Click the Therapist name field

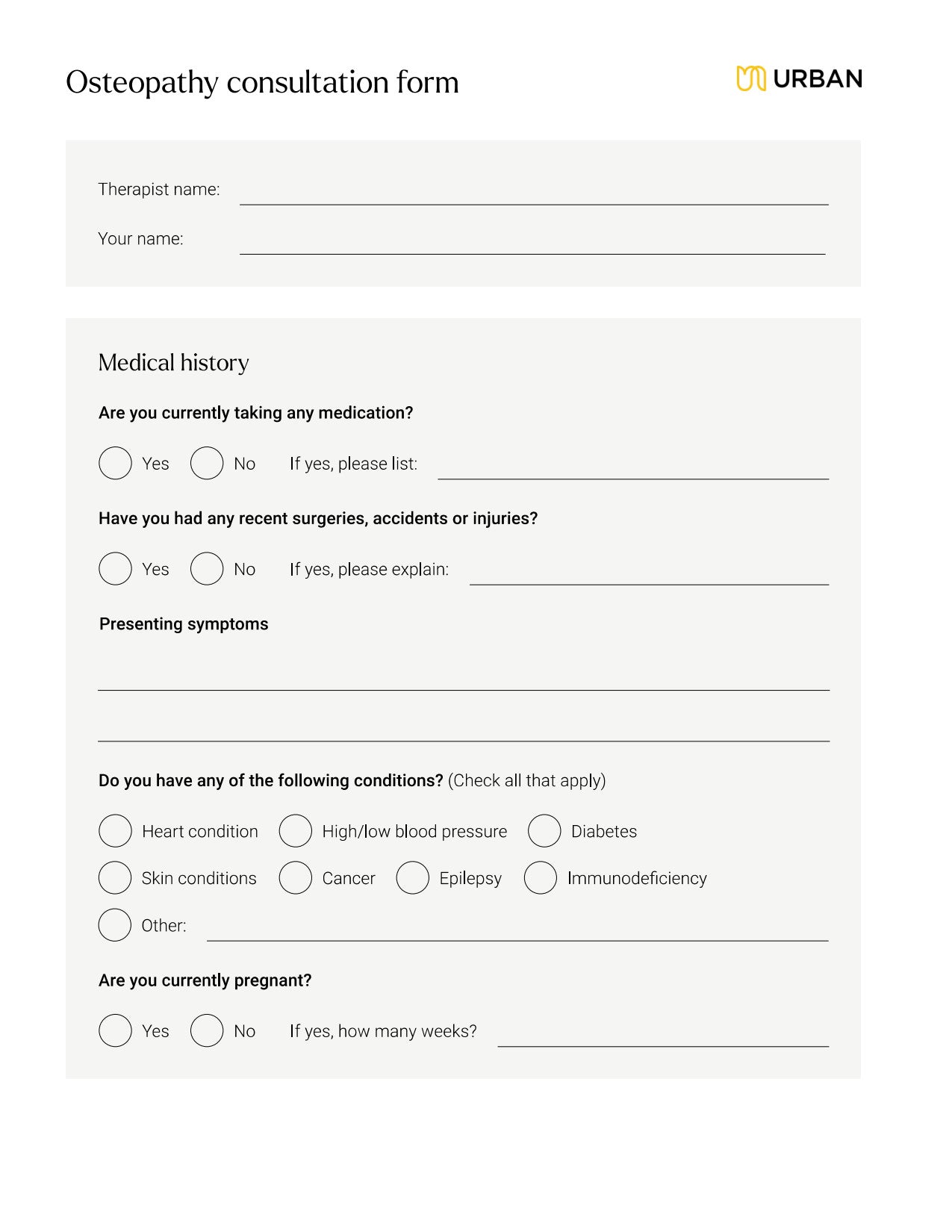pos(534,194)
